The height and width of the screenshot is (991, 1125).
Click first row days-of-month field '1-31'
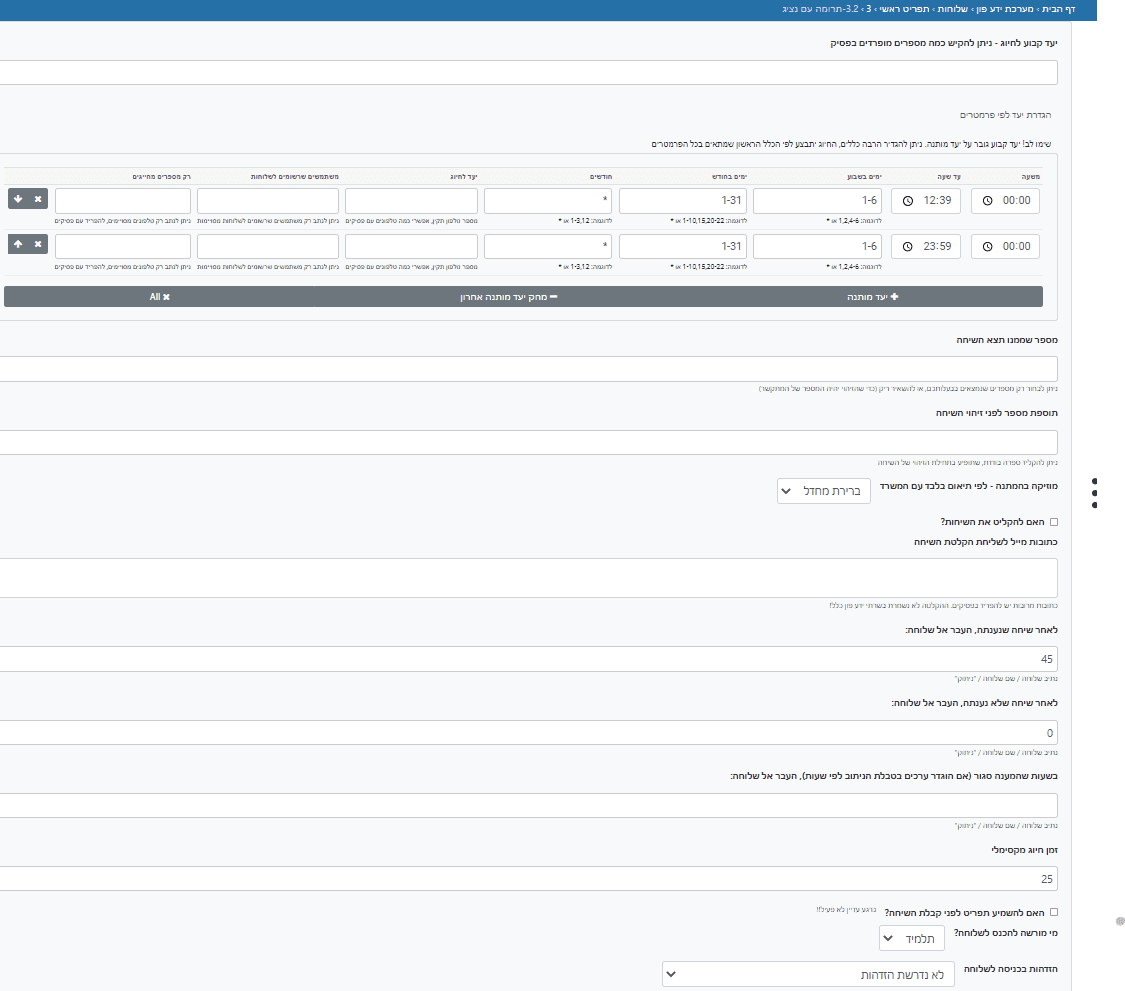(x=683, y=201)
